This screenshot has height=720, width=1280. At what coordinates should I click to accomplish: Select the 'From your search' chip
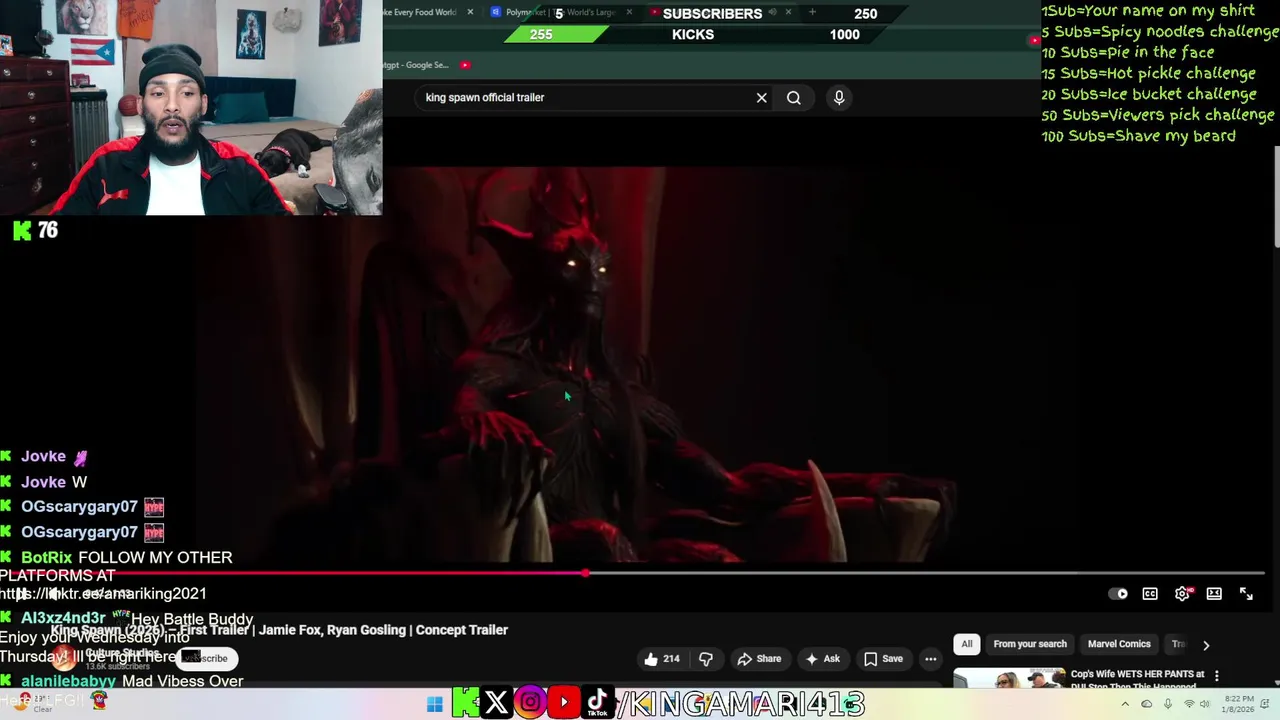coord(1030,644)
